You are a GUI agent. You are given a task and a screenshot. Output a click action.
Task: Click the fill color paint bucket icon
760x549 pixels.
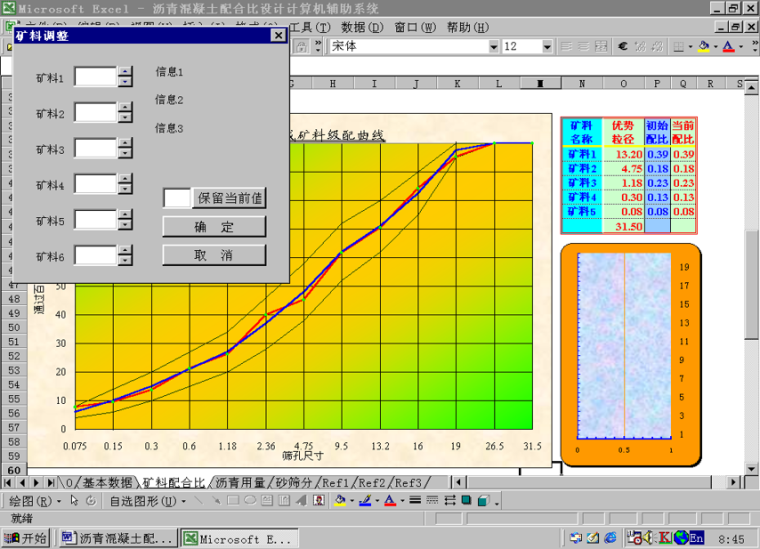tap(704, 47)
